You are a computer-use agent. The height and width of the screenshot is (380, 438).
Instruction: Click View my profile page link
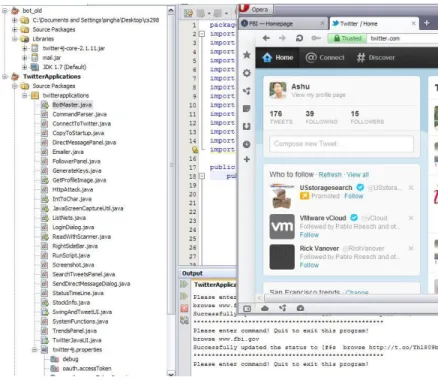point(318,95)
